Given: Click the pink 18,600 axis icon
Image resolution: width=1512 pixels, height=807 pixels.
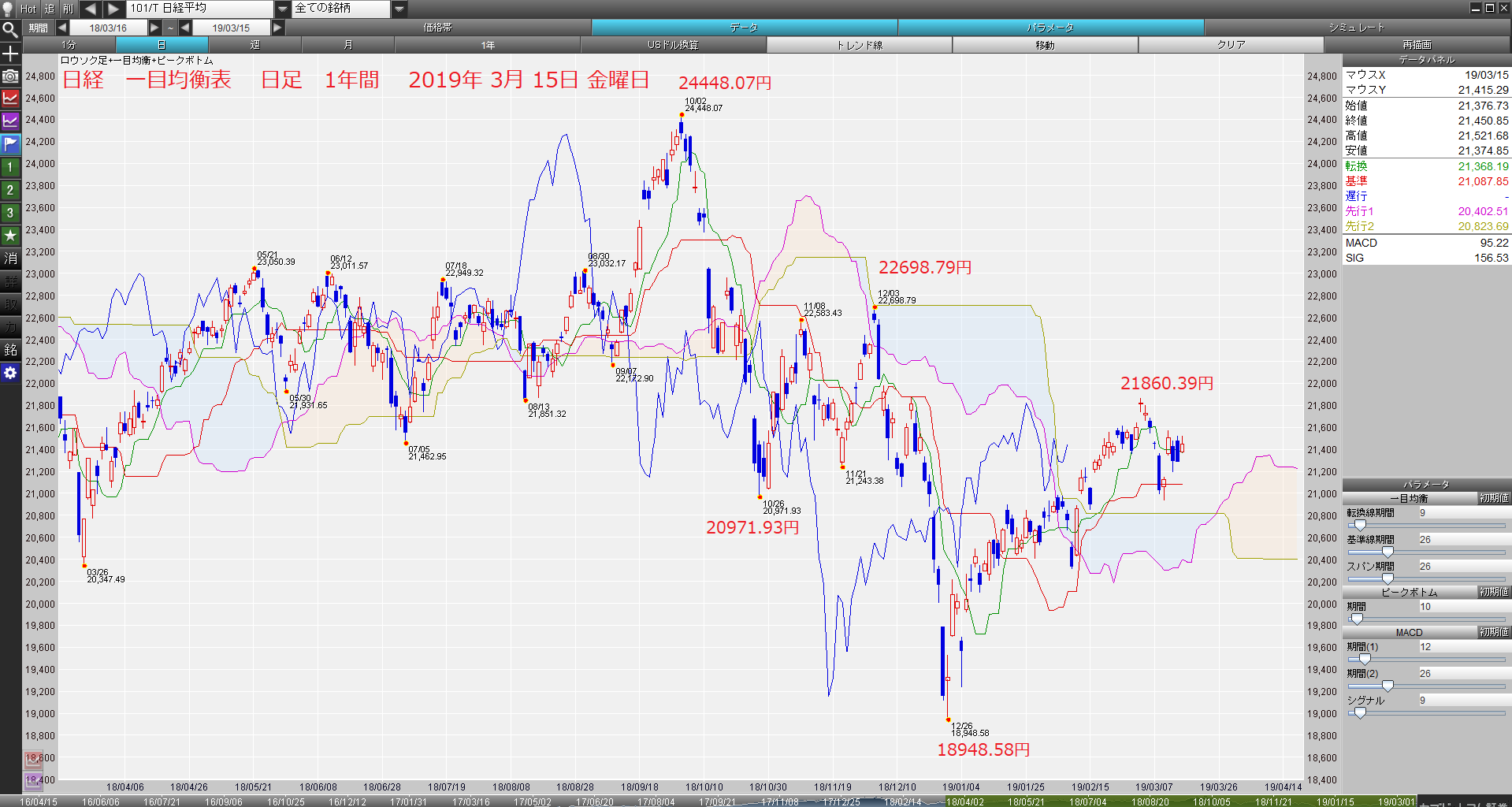Looking at the screenshot, I should coord(34,760).
